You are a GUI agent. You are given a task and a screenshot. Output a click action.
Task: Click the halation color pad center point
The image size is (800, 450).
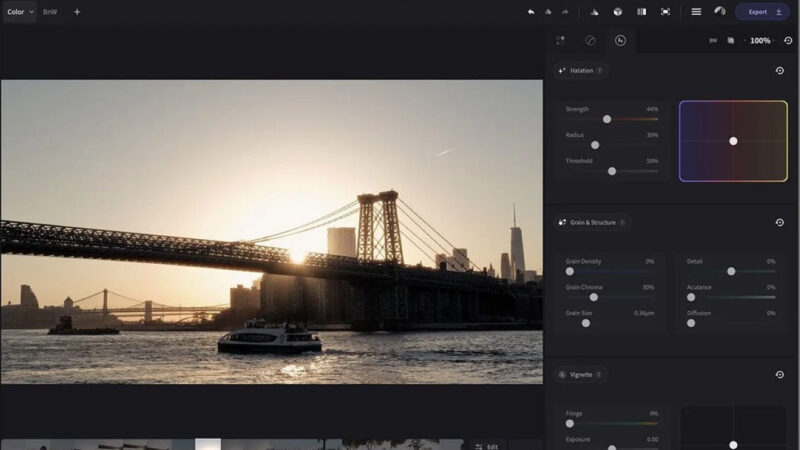[733, 141]
